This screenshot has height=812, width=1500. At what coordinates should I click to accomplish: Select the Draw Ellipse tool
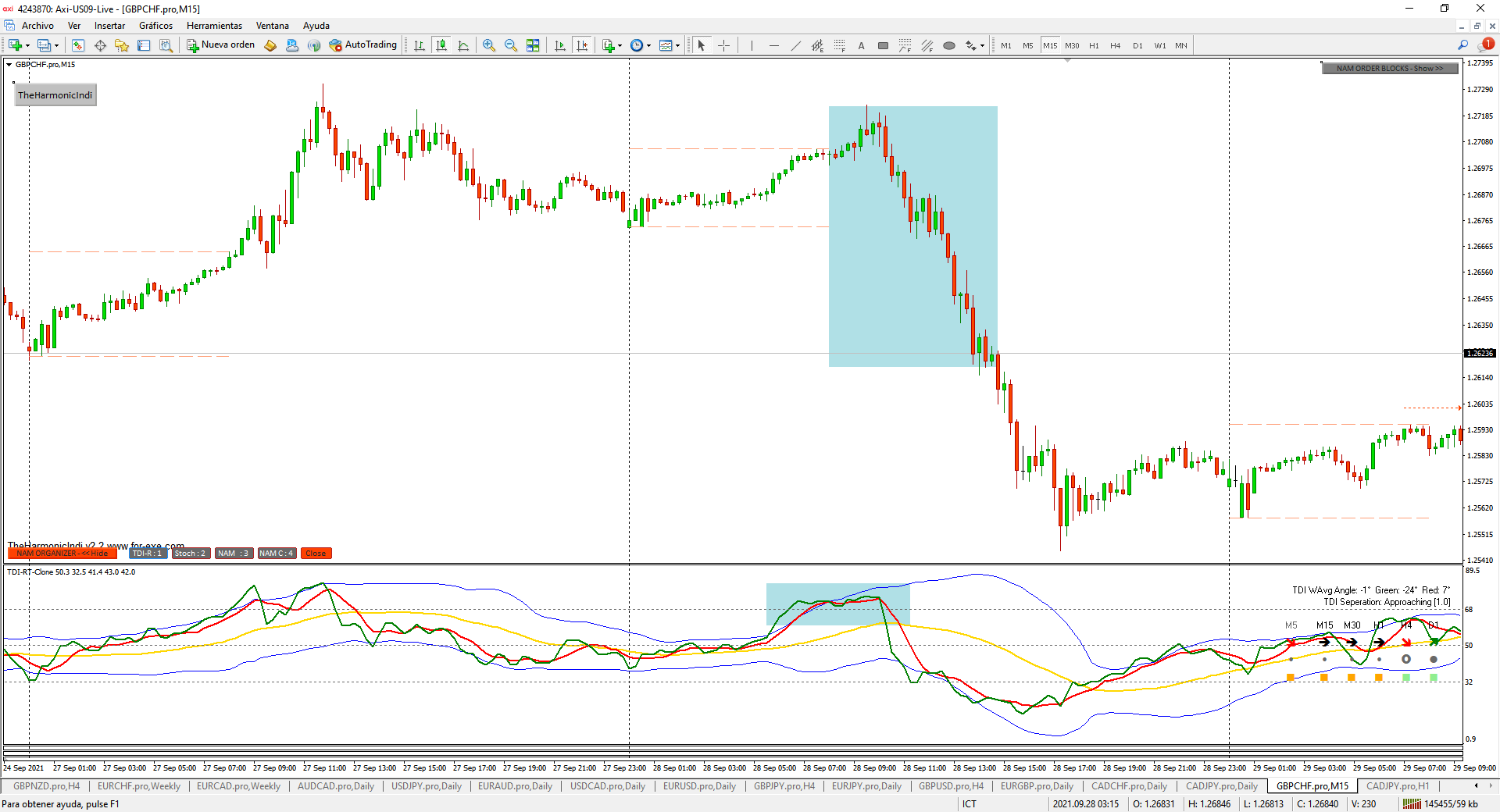click(949, 45)
